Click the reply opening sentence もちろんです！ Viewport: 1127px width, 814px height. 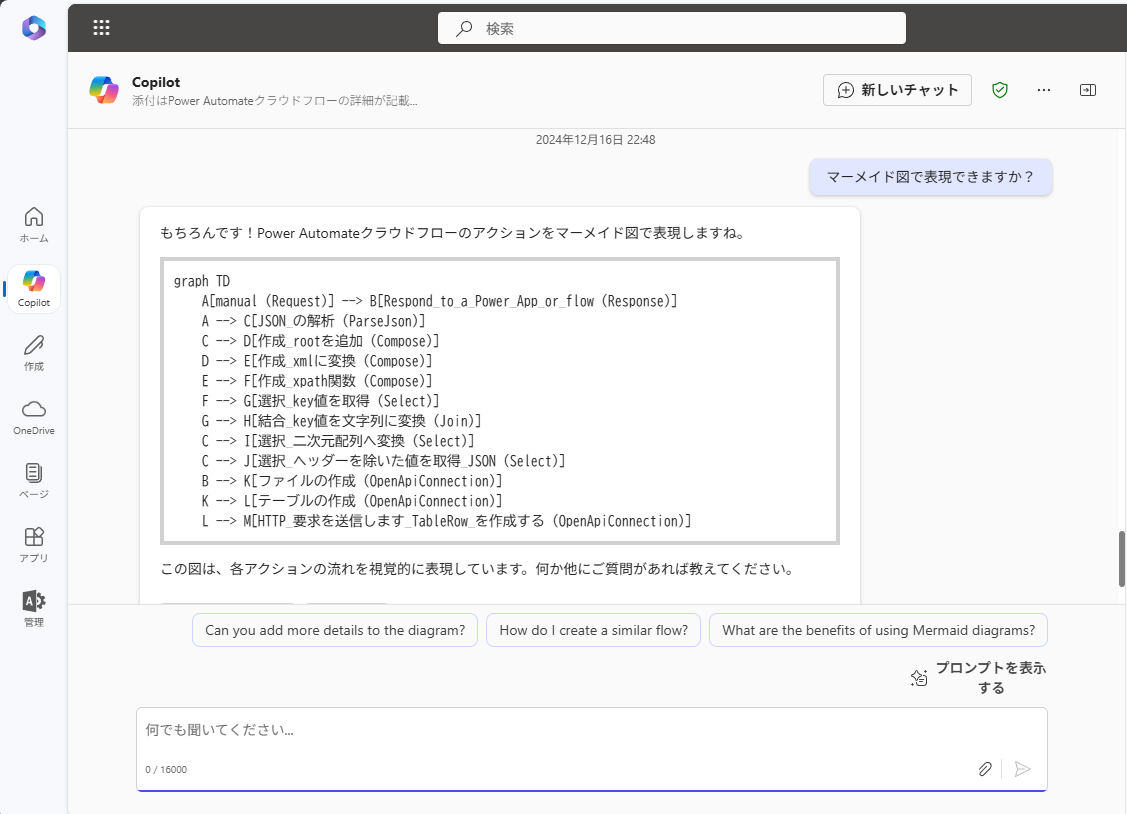453,233
